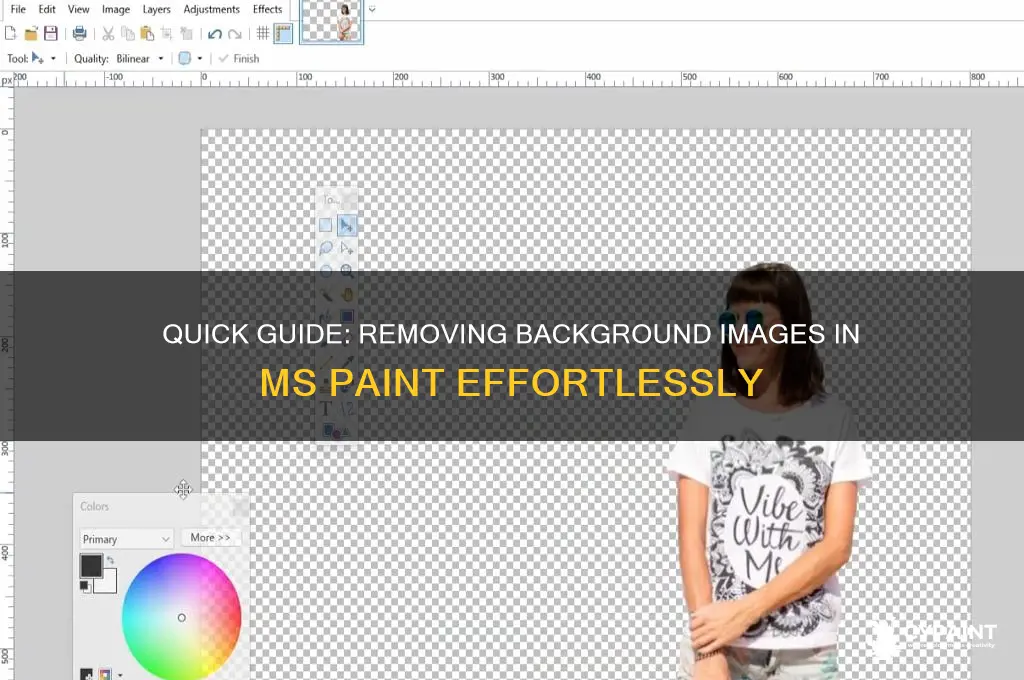This screenshot has height=680, width=1024.
Task: Select the secondary white color swatch
Action: (x=108, y=583)
